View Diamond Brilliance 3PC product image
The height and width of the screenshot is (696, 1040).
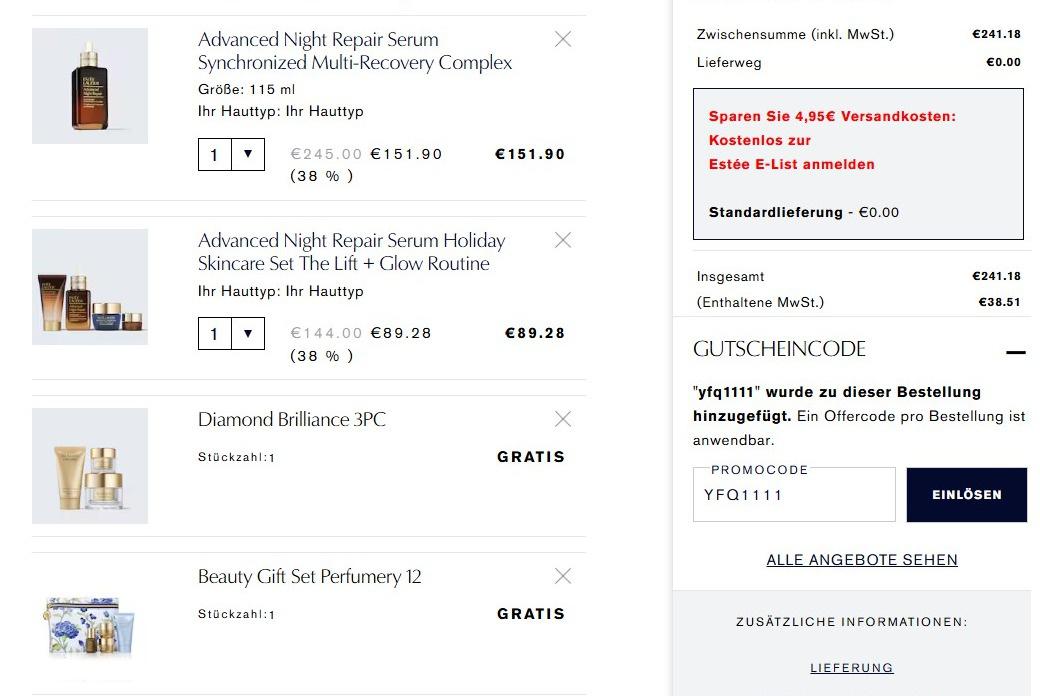click(90, 466)
